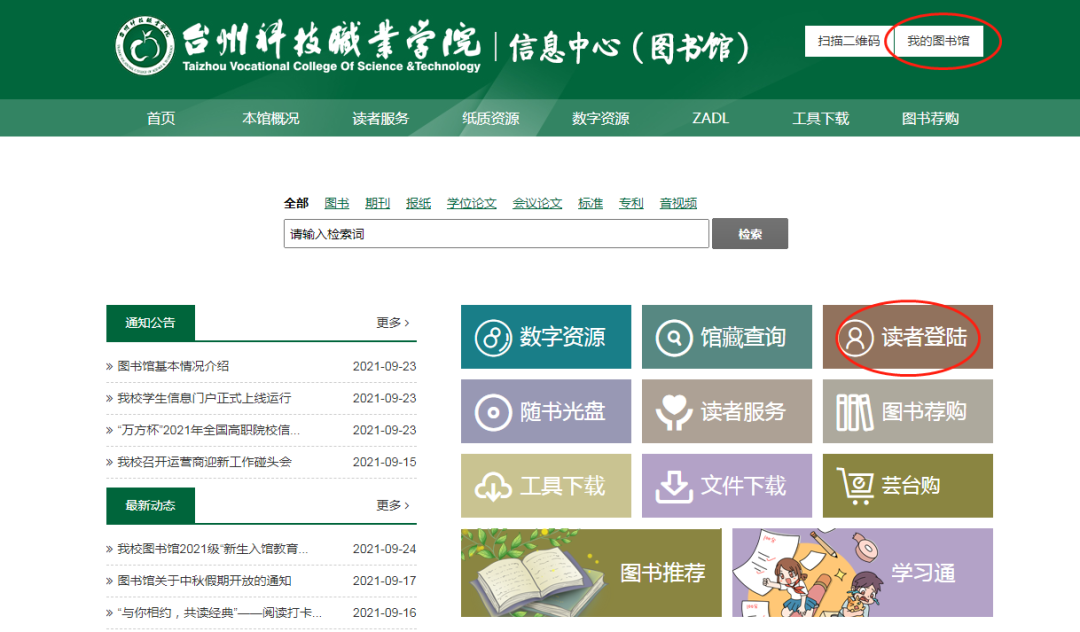Open the 图书馆基本情况介绍 announcement link
This screenshot has height=632, width=1080.
point(175,367)
